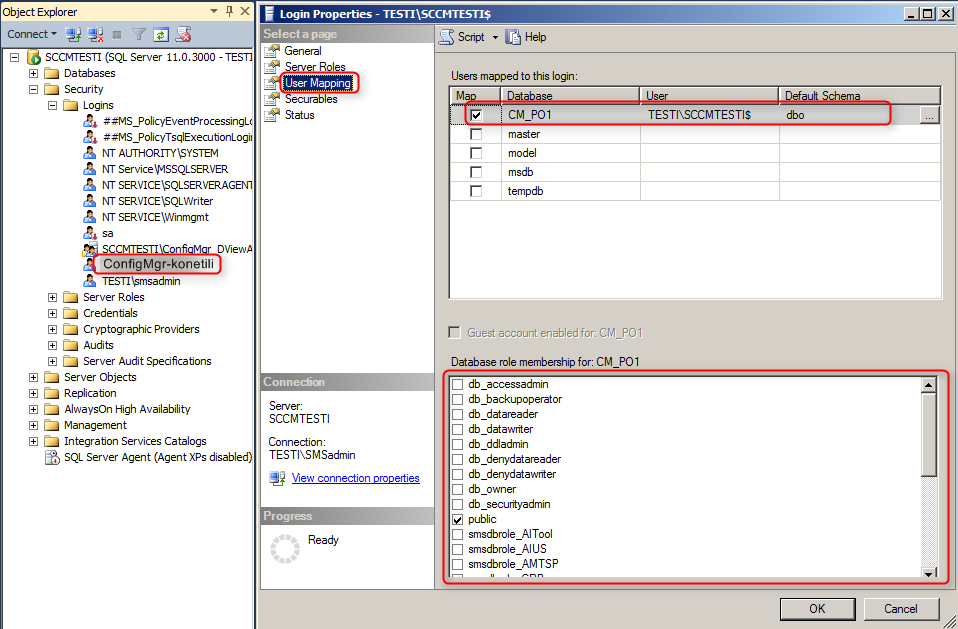Click the TESTI\smsadmin login icon

pos(90,281)
